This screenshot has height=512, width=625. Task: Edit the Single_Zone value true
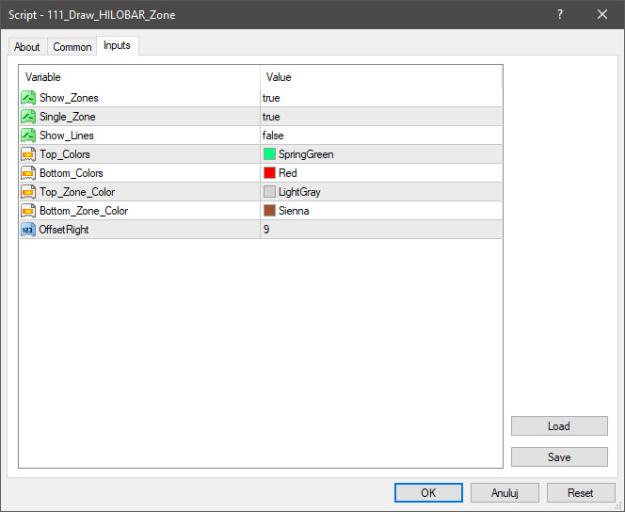coord(271,116)
